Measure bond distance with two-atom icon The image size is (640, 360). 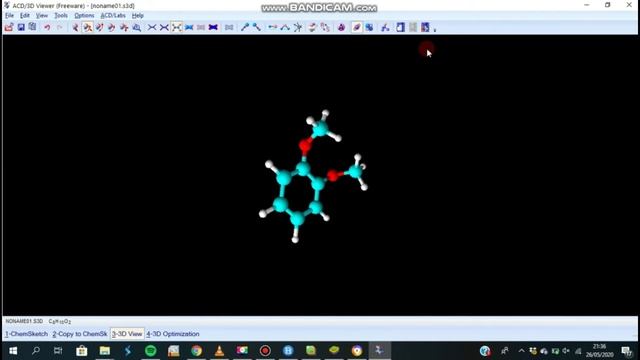pyautogui.click(x=272, y=27)
